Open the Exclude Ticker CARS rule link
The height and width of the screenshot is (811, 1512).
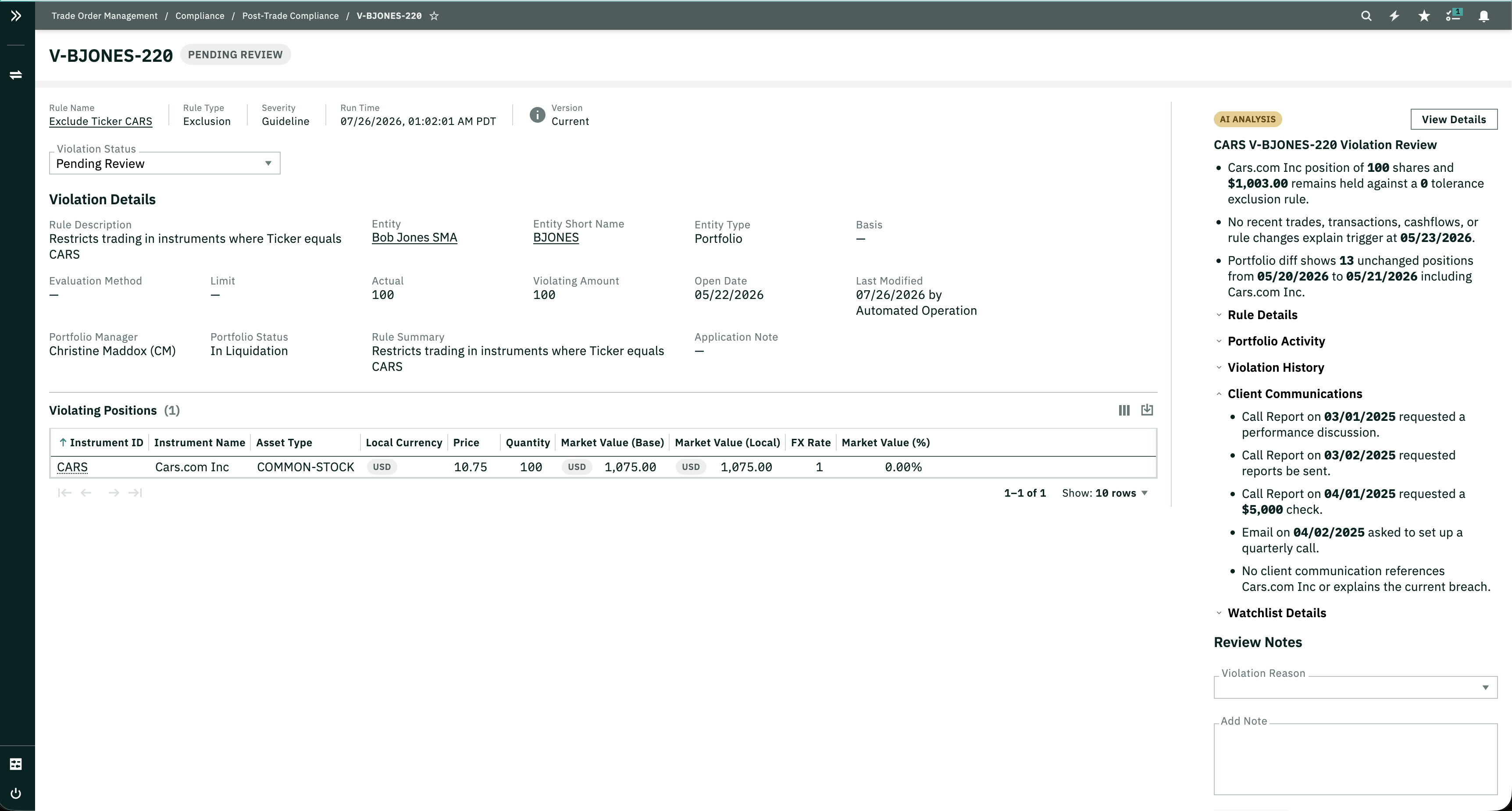[x=100, y=121]
